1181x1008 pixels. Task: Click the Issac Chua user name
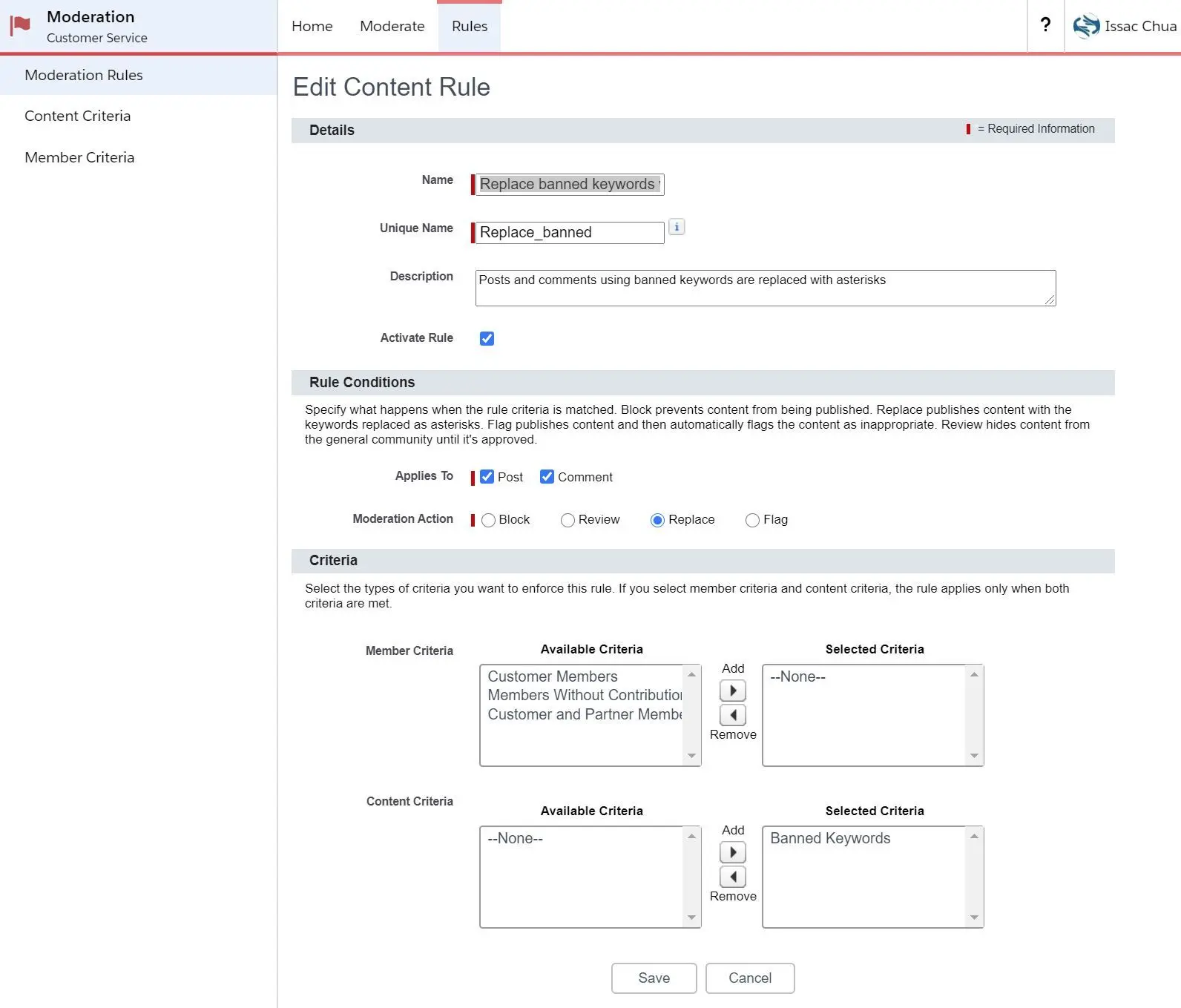pyautogui.click(x=1140, y=26)
